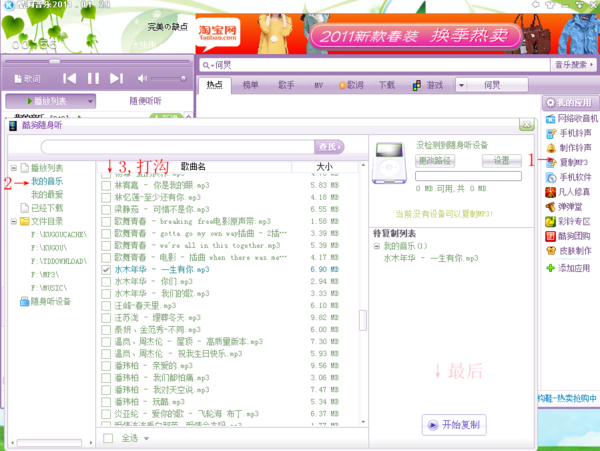This screenshot has height=451, width=600.
Task: Open 手机铃声 app
Action: tap(569, 133)
